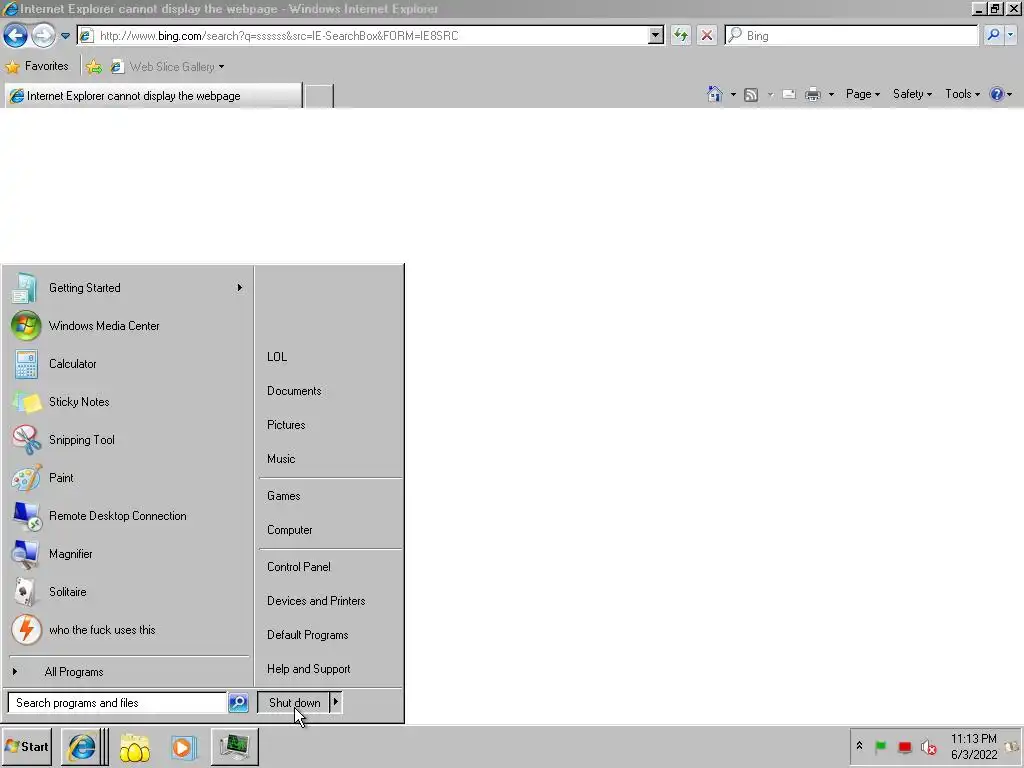This screenshot has width=1024, height=768.
Task: Open the search provider dropdown arrow
Action: [x=1010, y=35]
